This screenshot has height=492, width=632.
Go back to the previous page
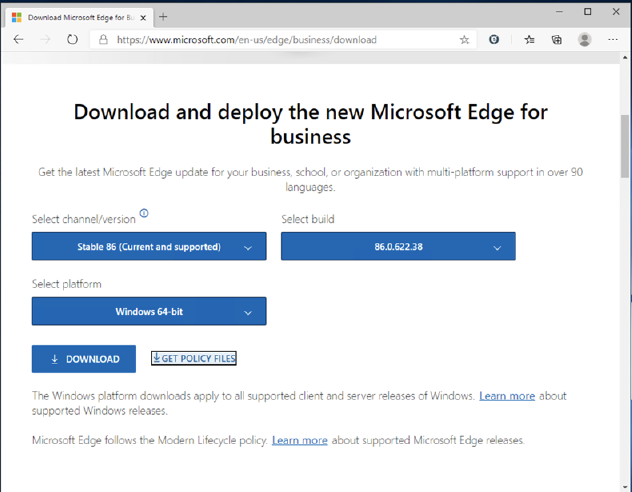19,39
